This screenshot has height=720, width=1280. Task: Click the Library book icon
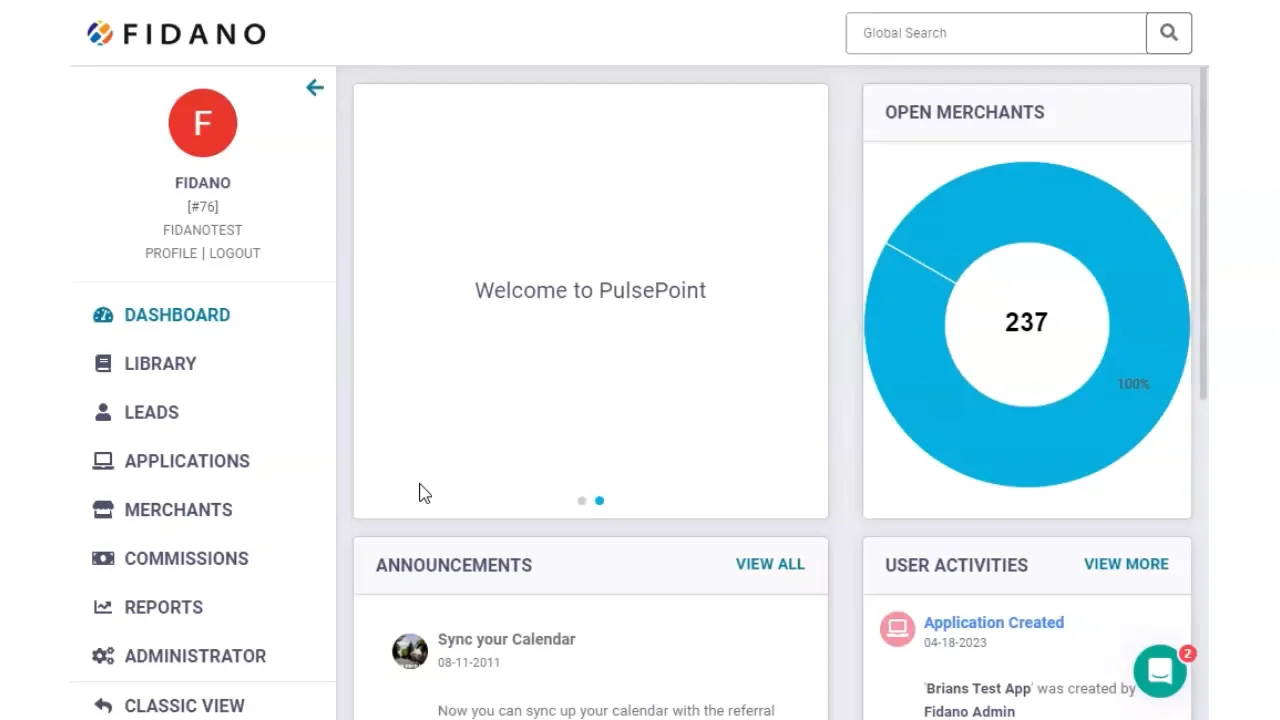pyautogui.click(x=103, y=364)
